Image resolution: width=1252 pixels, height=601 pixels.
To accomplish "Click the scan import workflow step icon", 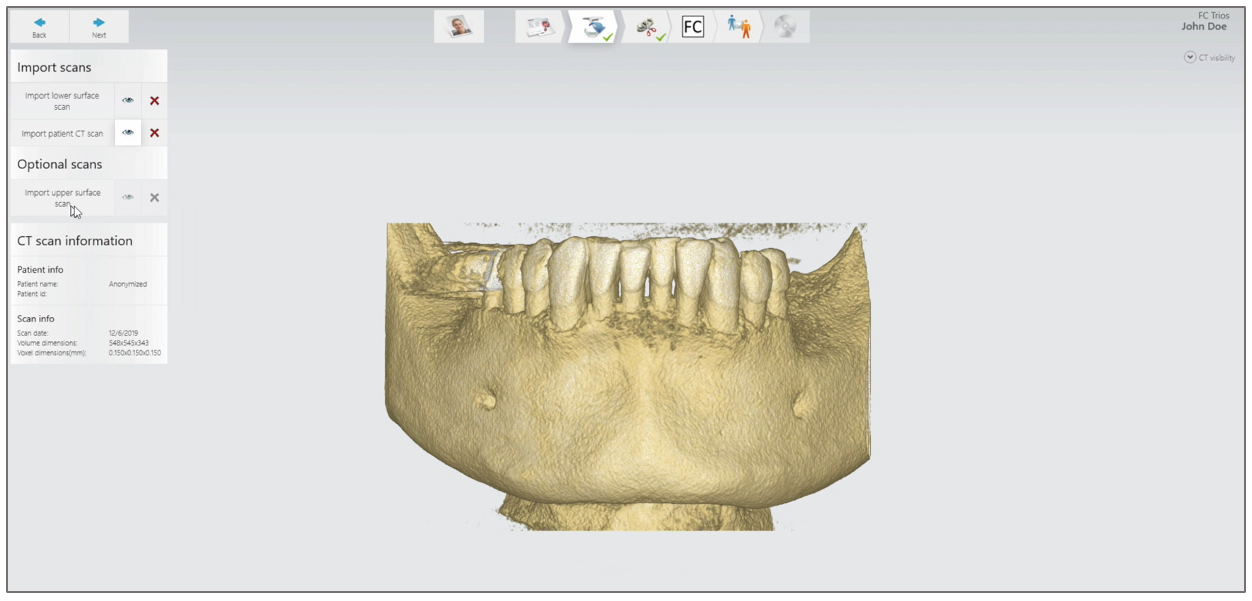I will tap(593, 24).
